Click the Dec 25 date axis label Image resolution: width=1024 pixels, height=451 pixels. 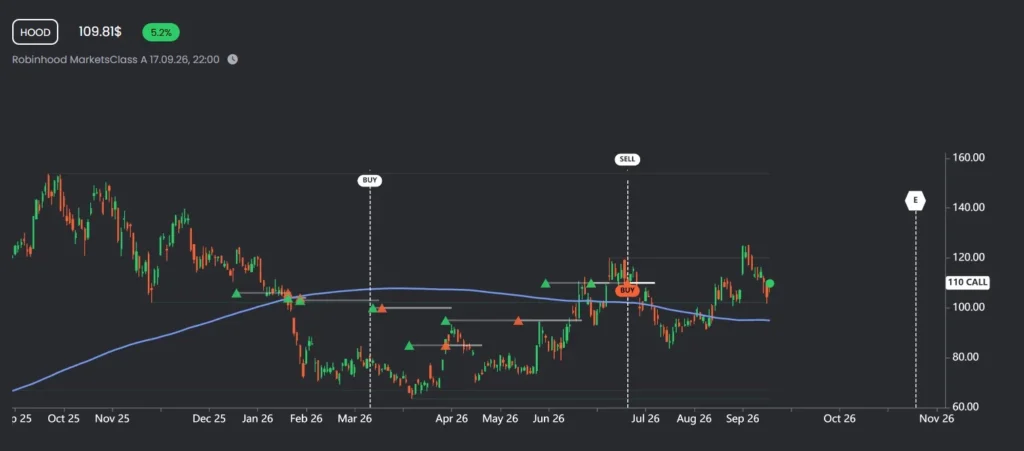click(x=210, y=418)
